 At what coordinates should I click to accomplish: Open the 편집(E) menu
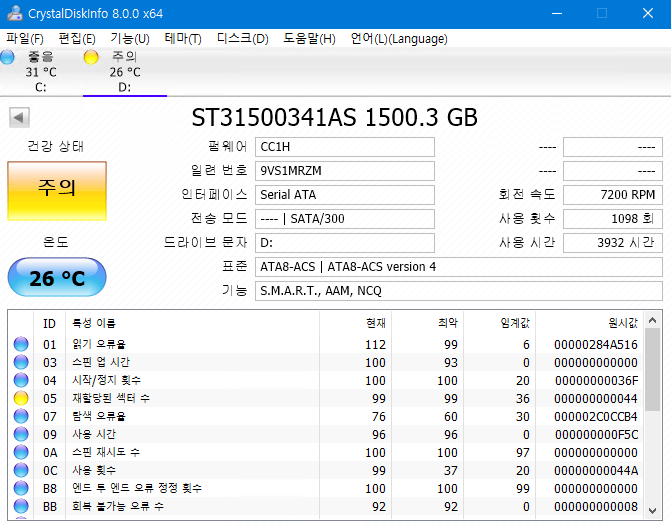click(x=77, y=39)
